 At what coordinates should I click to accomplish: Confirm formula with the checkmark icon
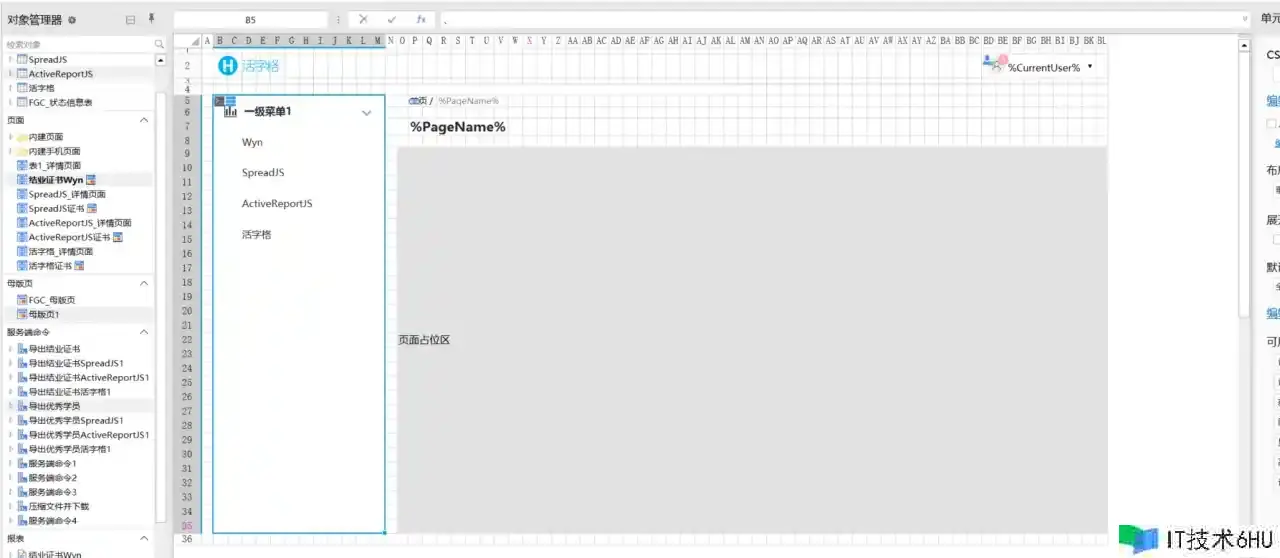pyautogui.click(x=392, y=19)
